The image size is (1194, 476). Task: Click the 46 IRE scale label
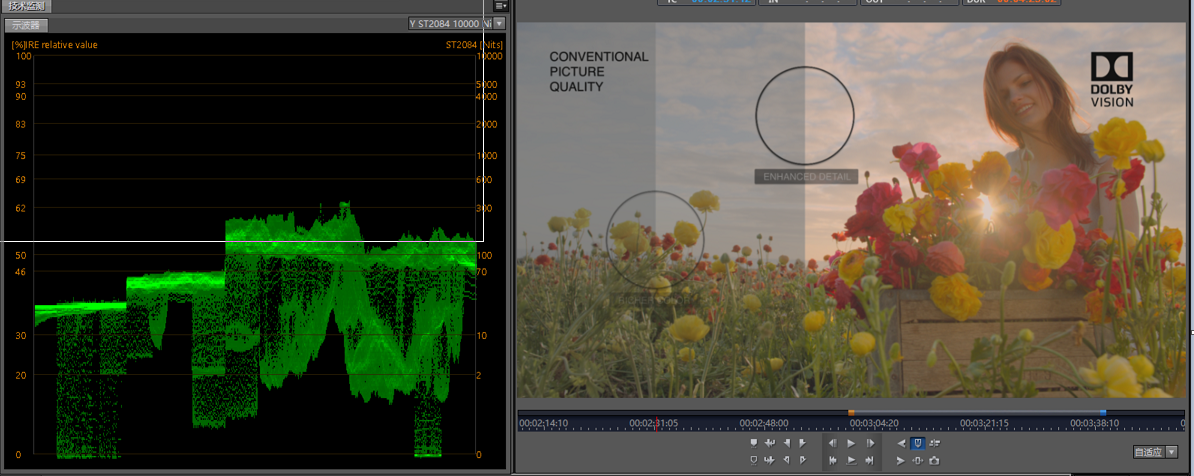point(21,271)
